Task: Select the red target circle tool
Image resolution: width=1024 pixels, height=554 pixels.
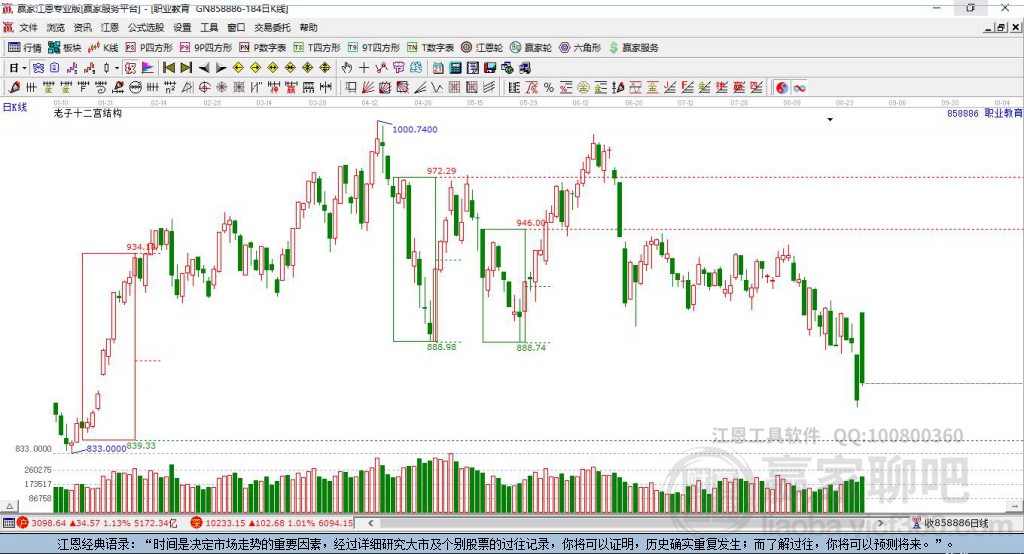Action: (x=204, y=88)
